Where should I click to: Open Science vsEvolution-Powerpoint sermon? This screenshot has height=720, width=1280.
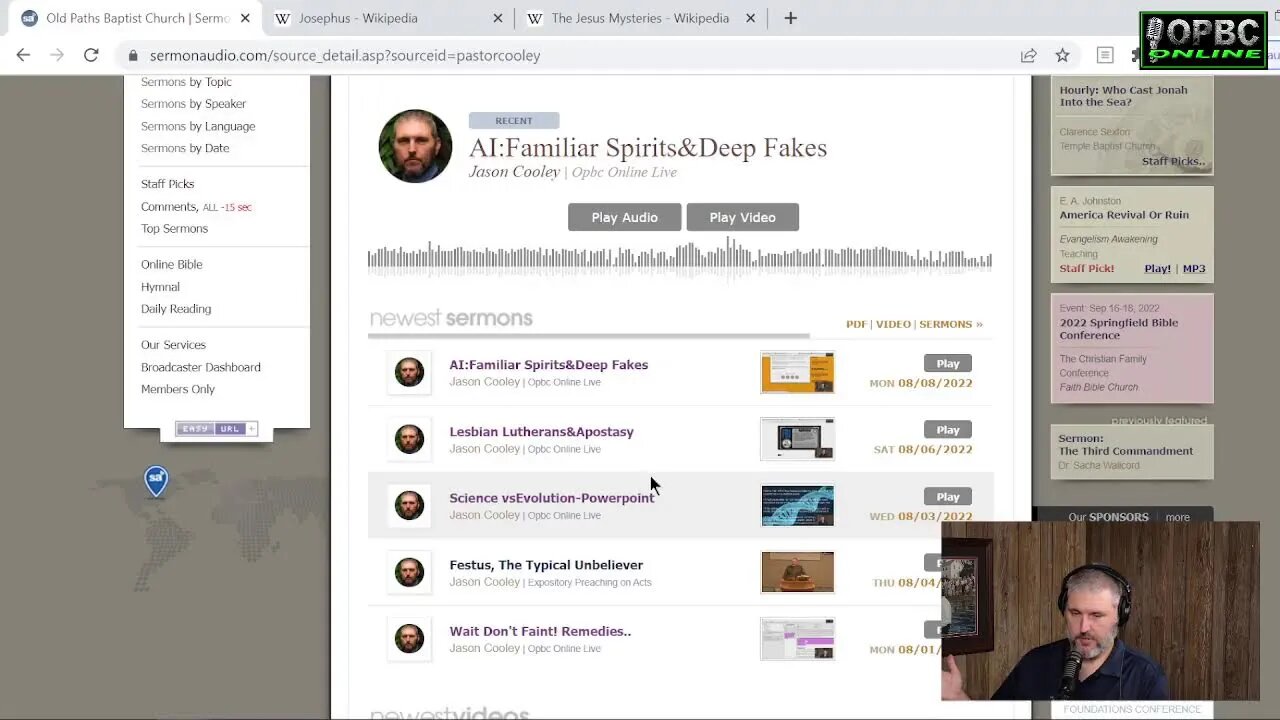pos(551,498)
